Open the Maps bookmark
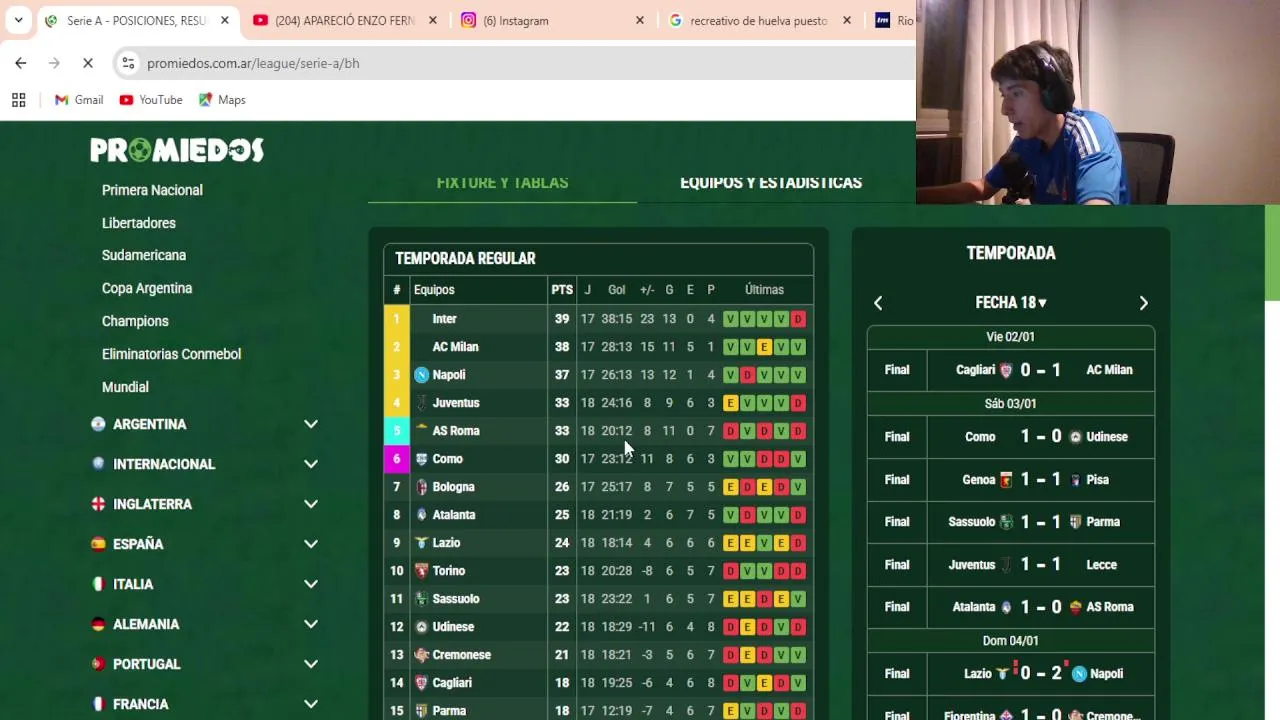The width and height of the screenshot is (1280, 720). pos(222,100)
